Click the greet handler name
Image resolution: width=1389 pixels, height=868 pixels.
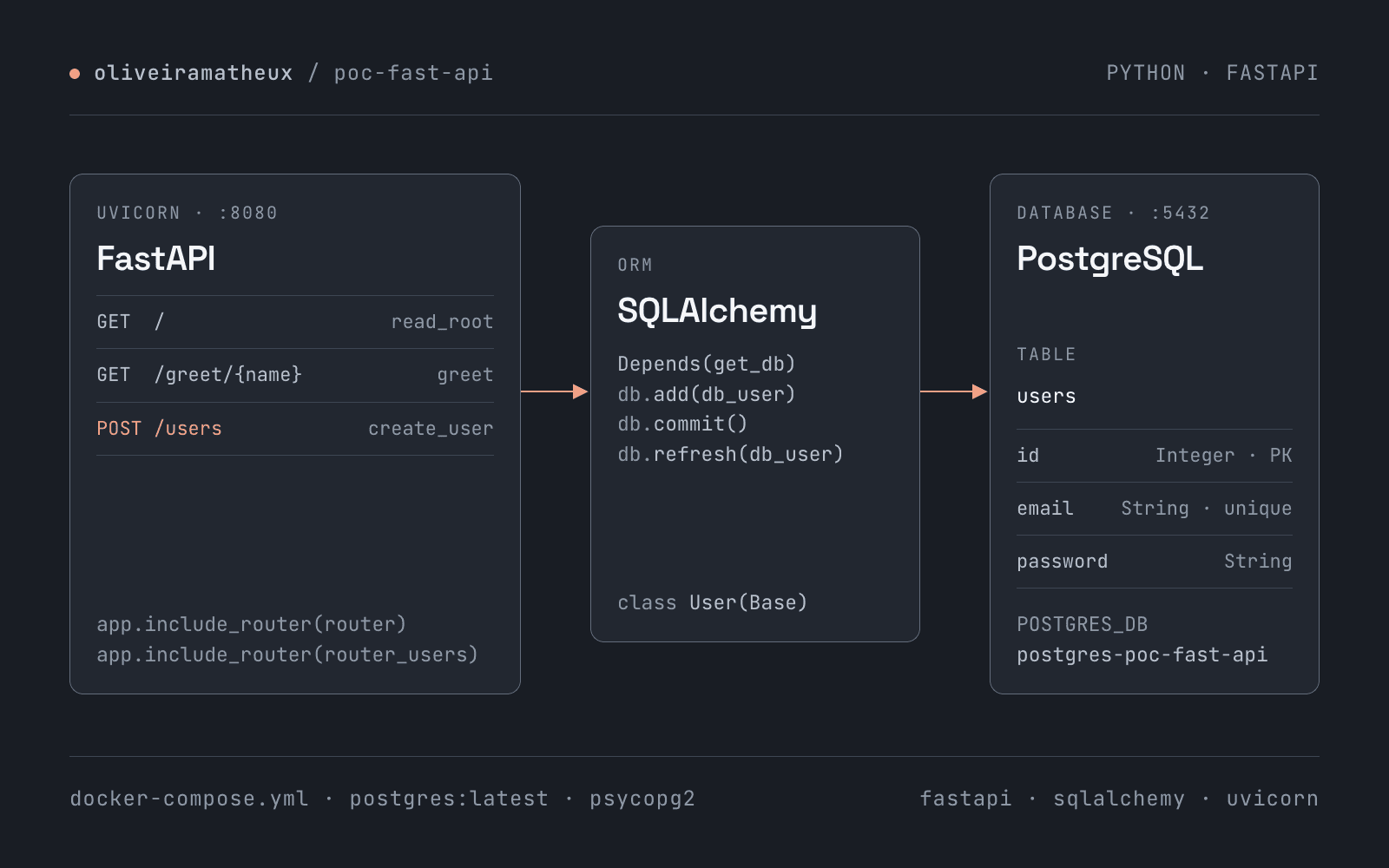(x=465, y=375)
